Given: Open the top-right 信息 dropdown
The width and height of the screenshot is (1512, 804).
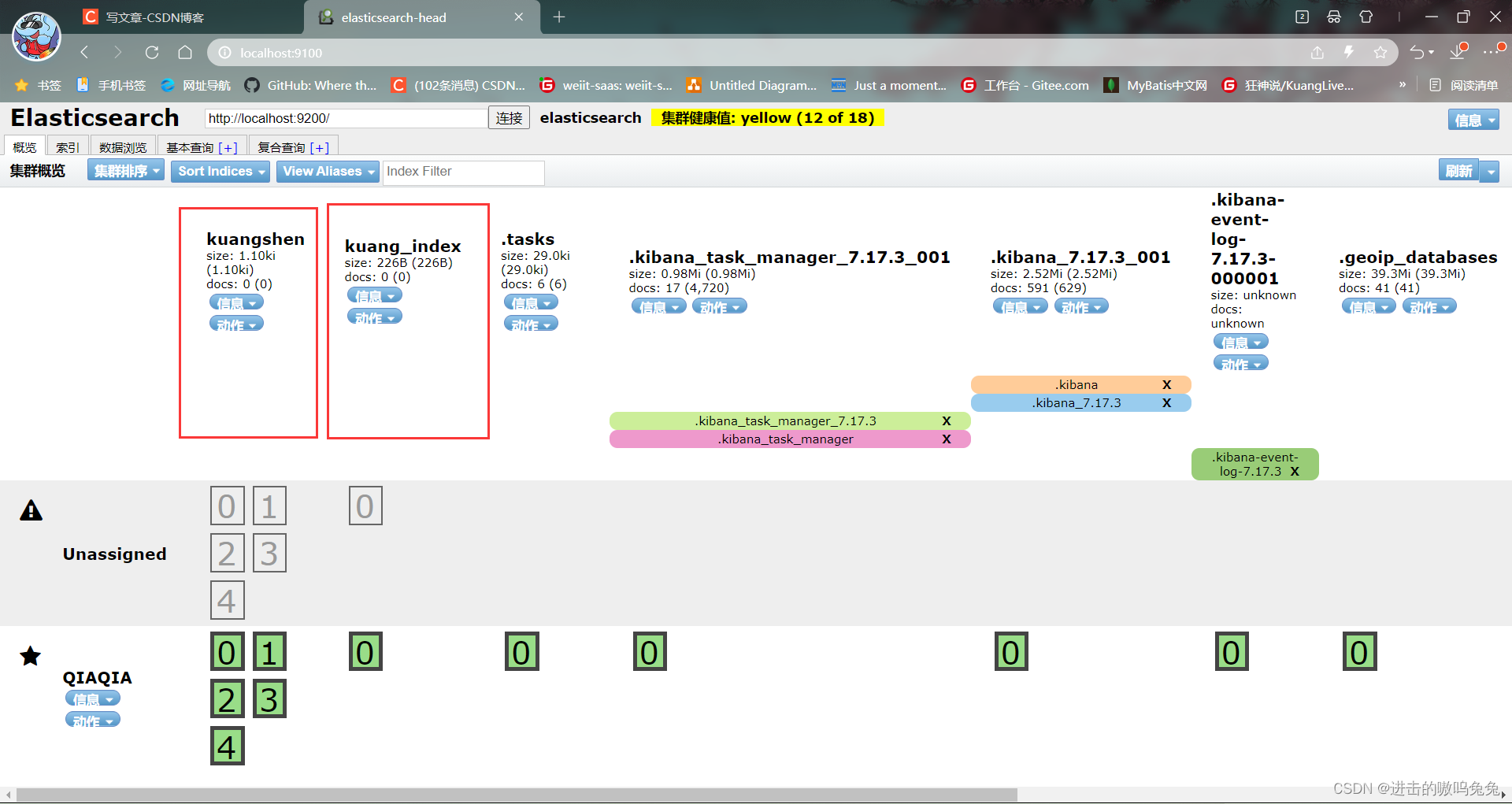Looking at the screenshot, I should click(x=1473, y=120).
